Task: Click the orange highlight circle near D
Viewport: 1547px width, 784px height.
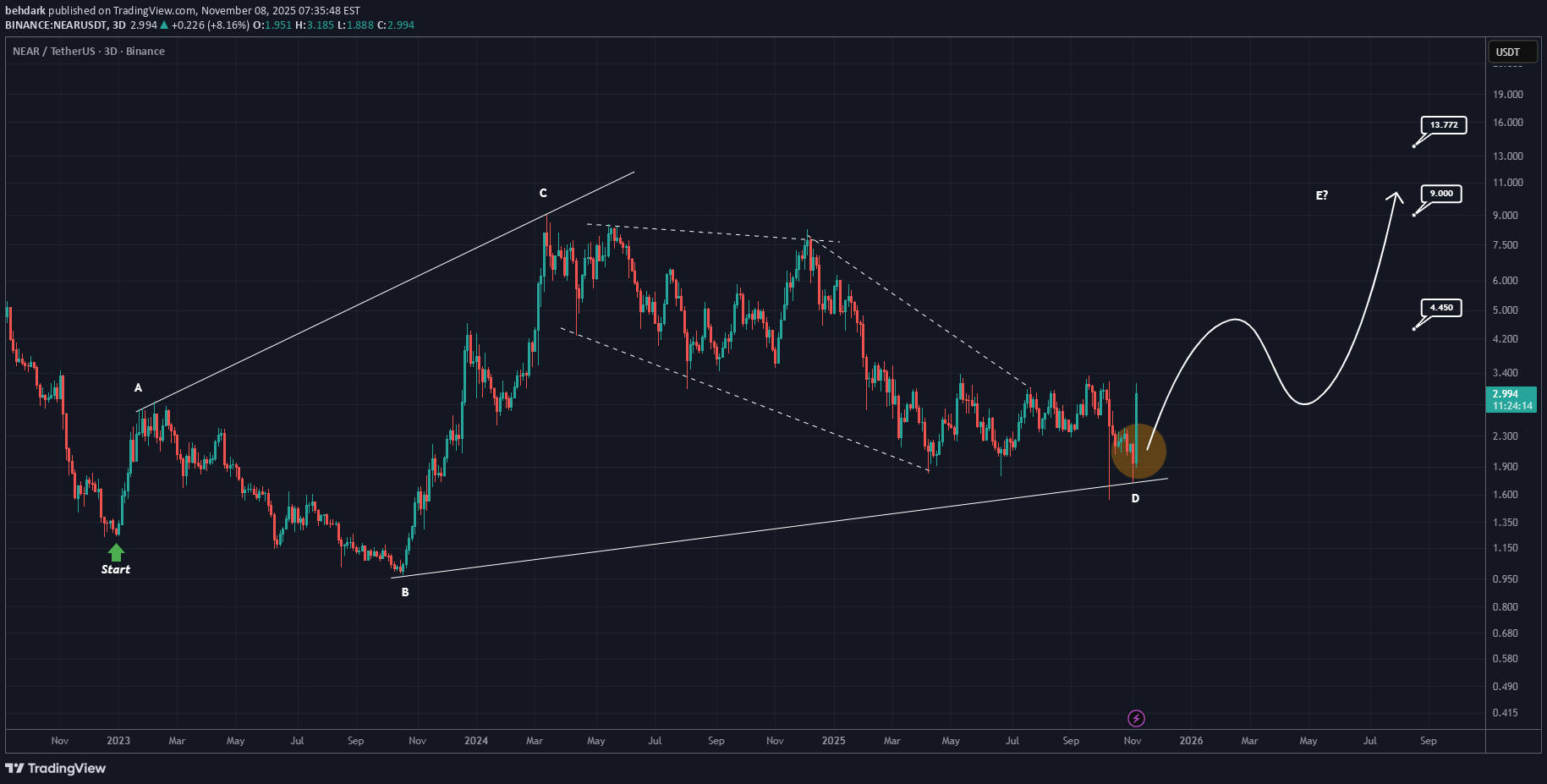Action: click(x=1138, y=452)
